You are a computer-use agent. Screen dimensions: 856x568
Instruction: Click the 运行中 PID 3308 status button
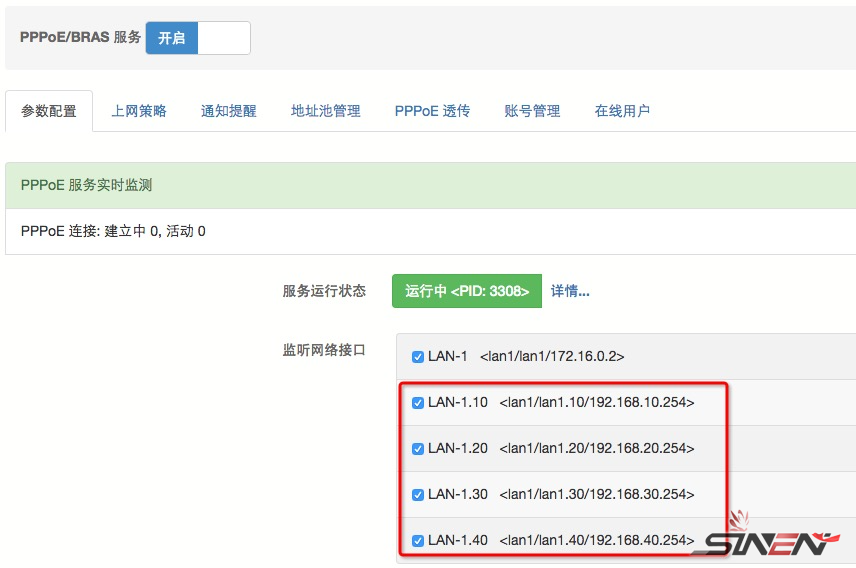(x=467, y=291)
